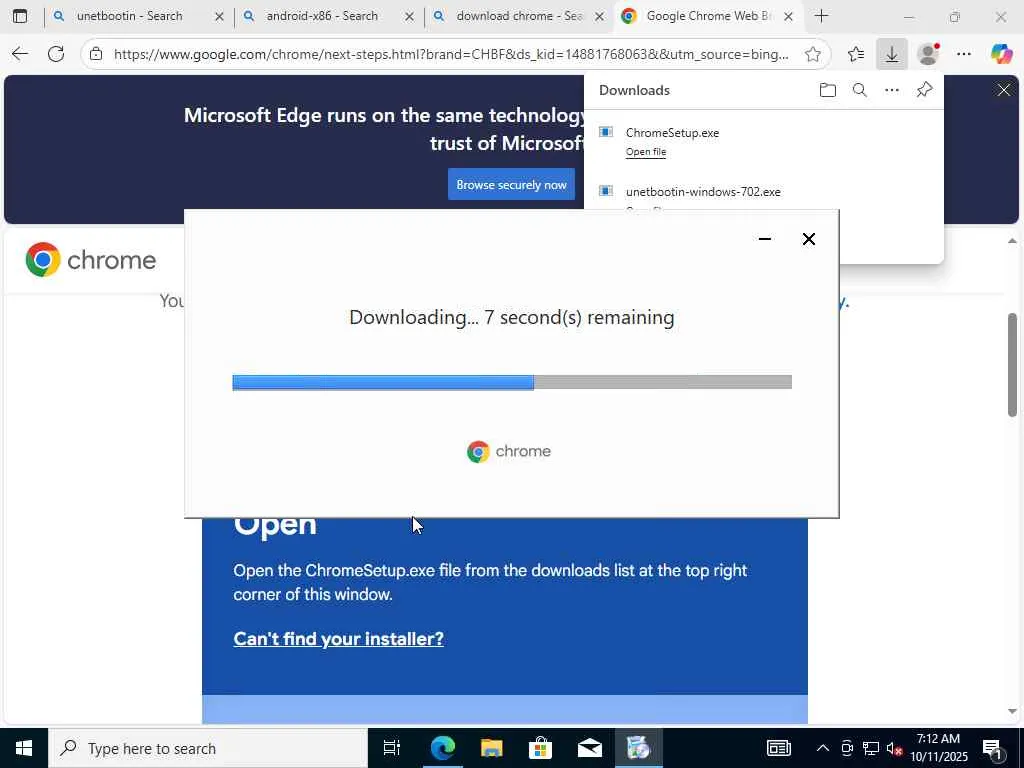
Task: Add this page to favorites with the star icon
Action: tap(812, 54)
